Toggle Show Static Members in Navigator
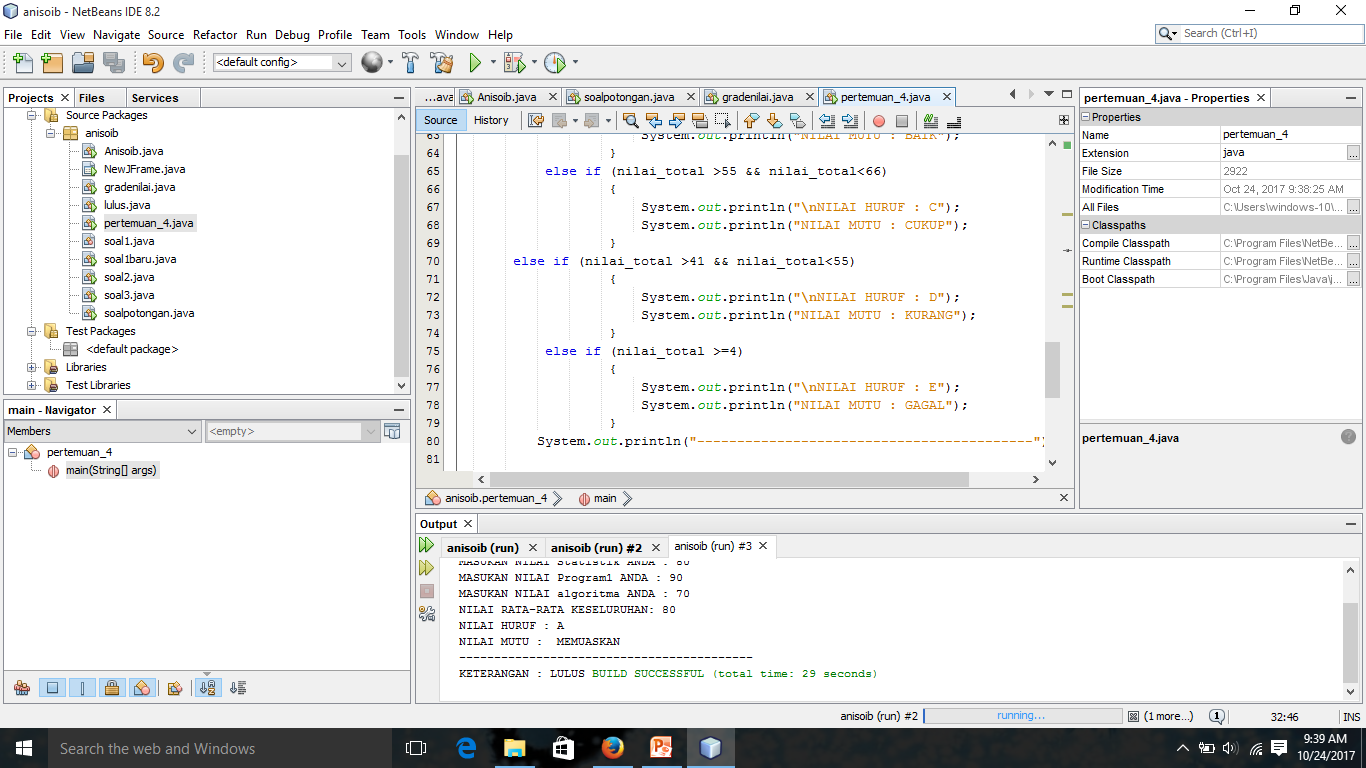 pyautogui.click(x=83, y=688)
